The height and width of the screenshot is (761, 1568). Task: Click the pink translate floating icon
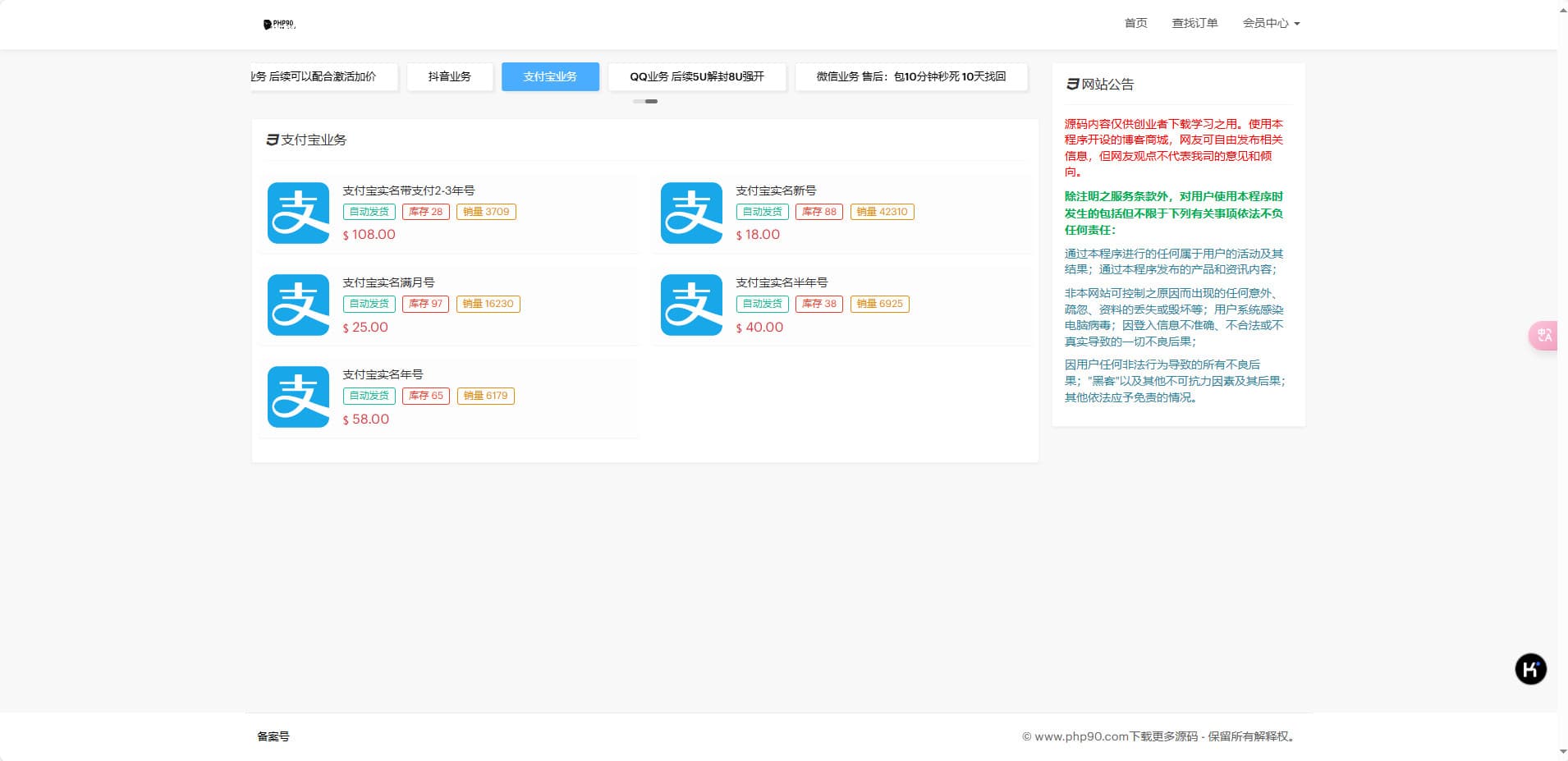pos(1543,335)
